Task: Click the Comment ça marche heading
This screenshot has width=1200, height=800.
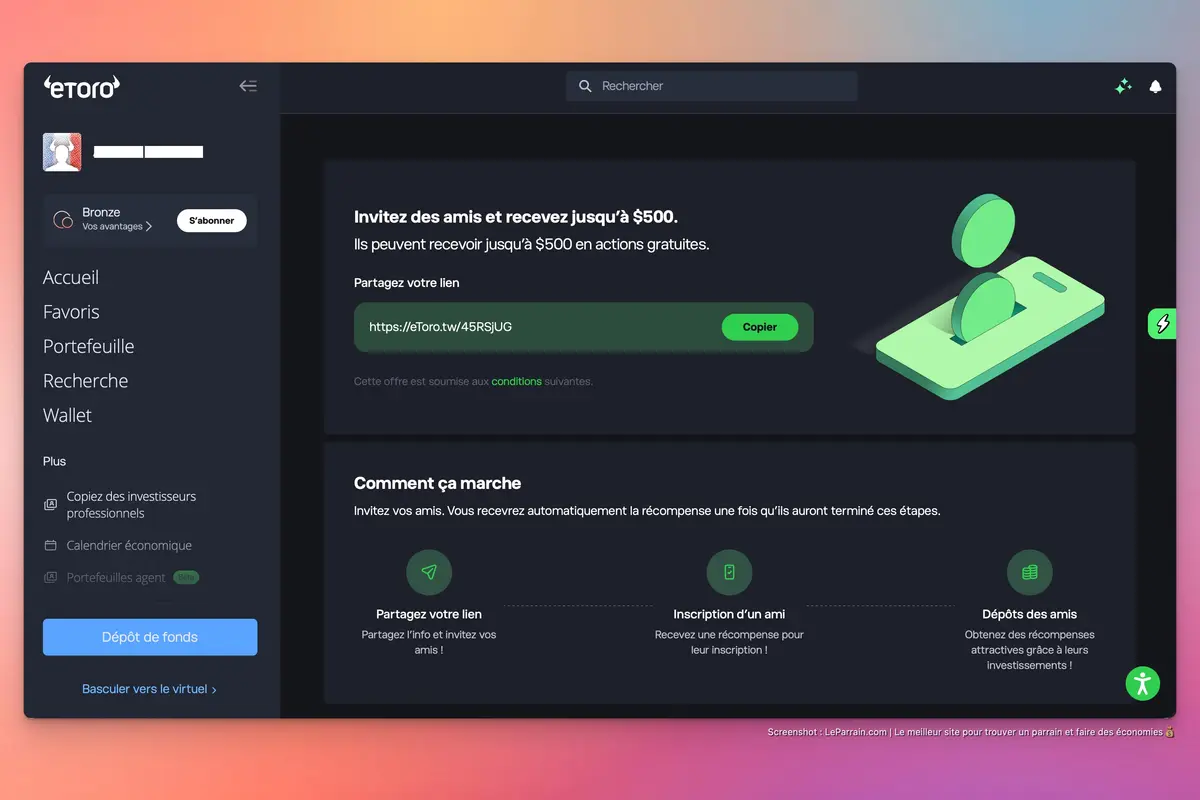Action: [x=437, y=483]
